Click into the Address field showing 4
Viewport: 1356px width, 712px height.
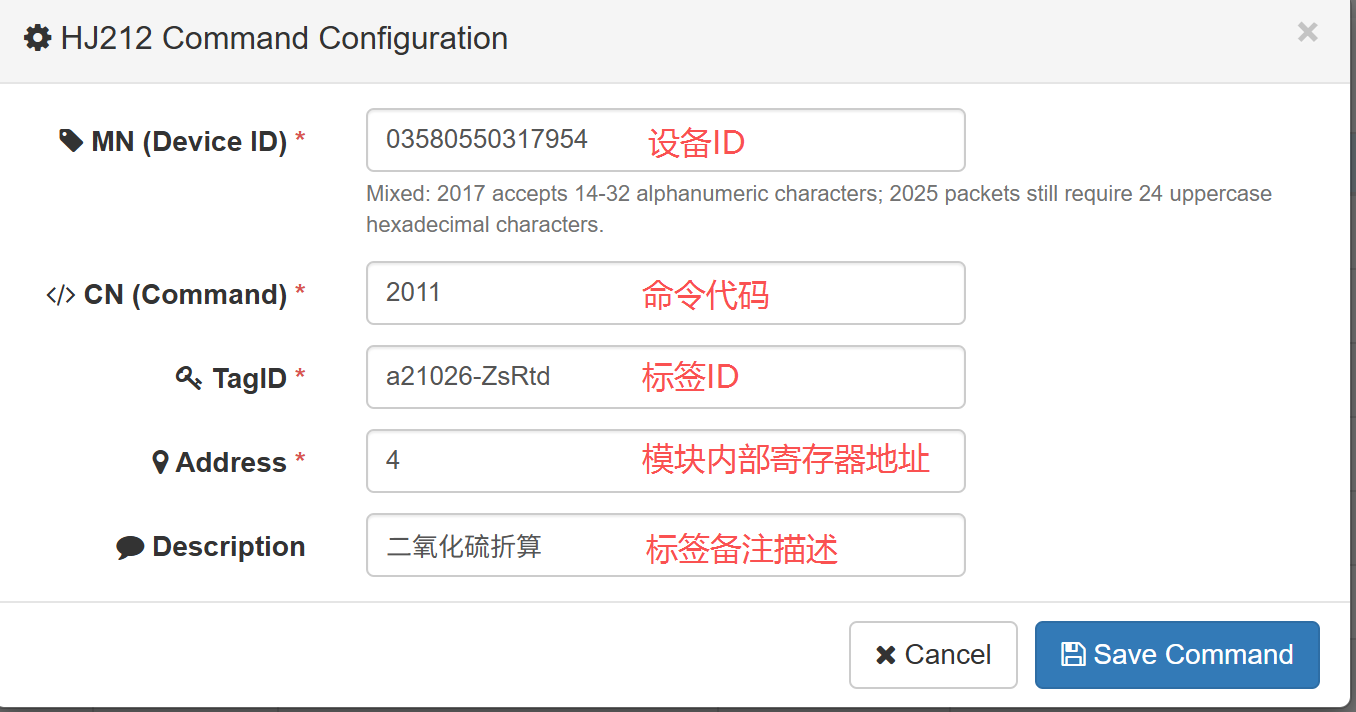point(666,461)
